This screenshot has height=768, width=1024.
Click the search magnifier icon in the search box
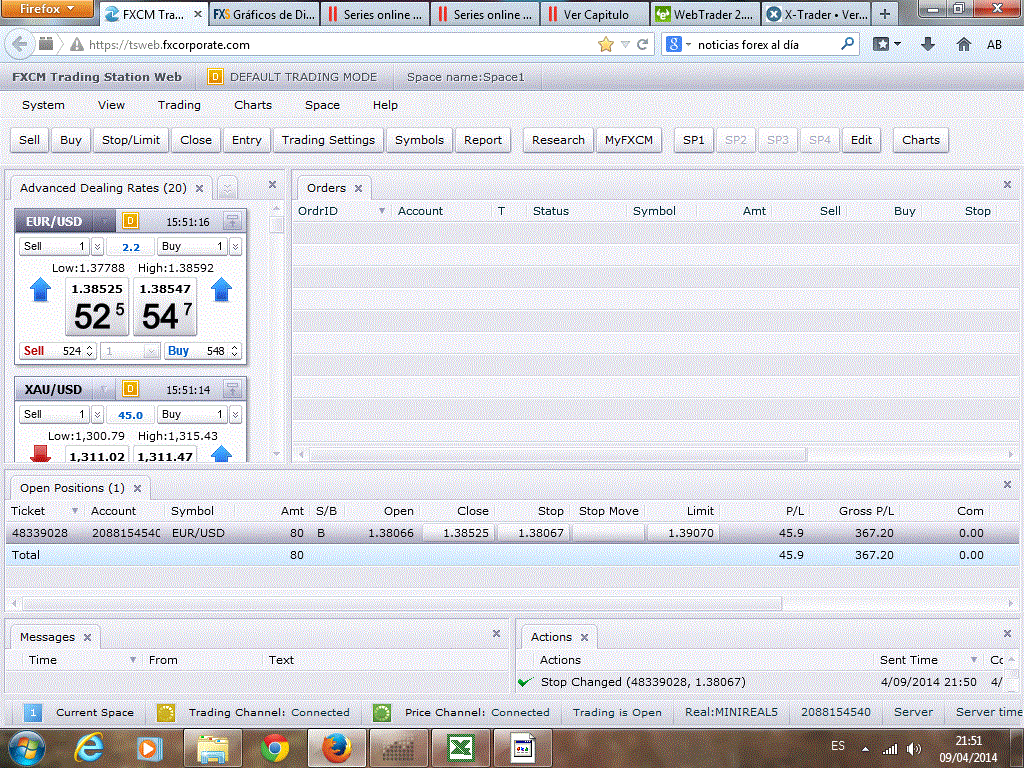click(847, 44)
